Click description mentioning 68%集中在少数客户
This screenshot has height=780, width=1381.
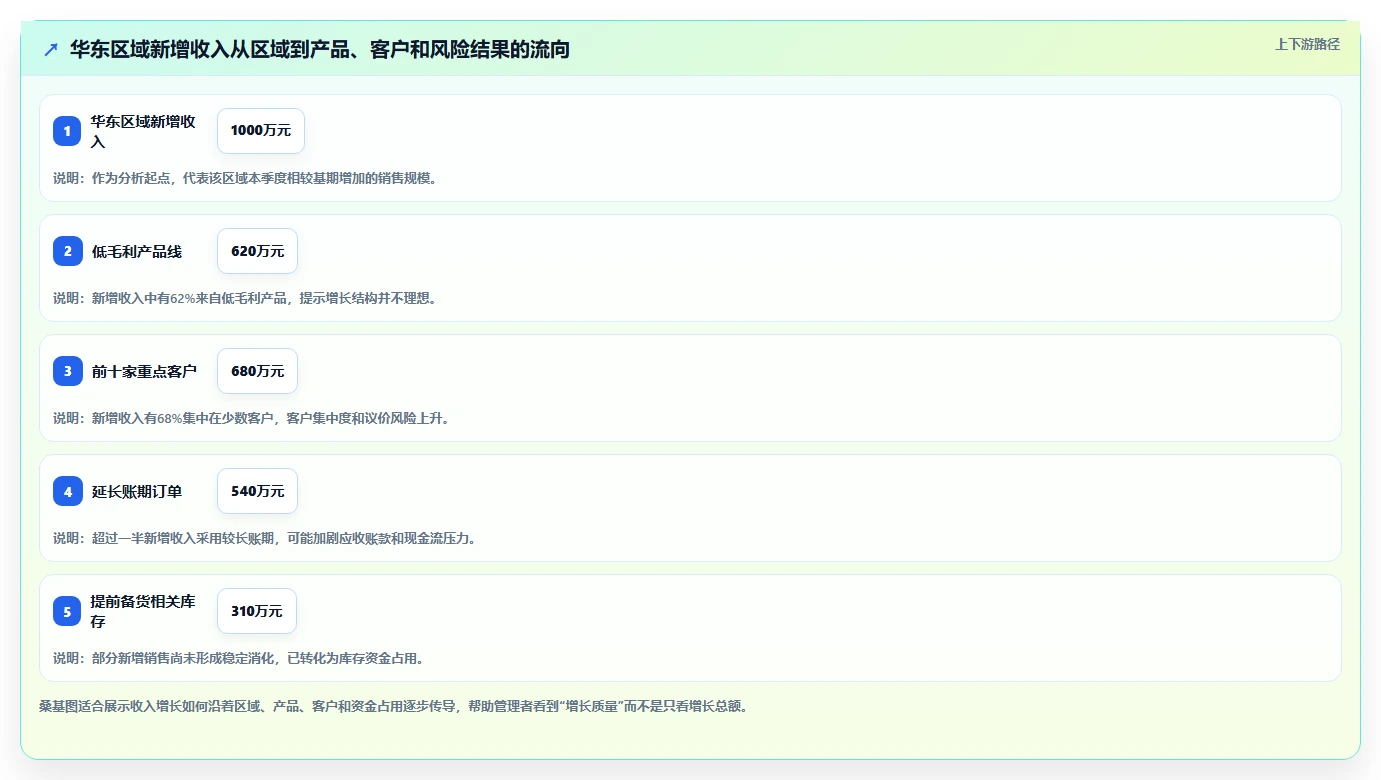coord(252,418)
